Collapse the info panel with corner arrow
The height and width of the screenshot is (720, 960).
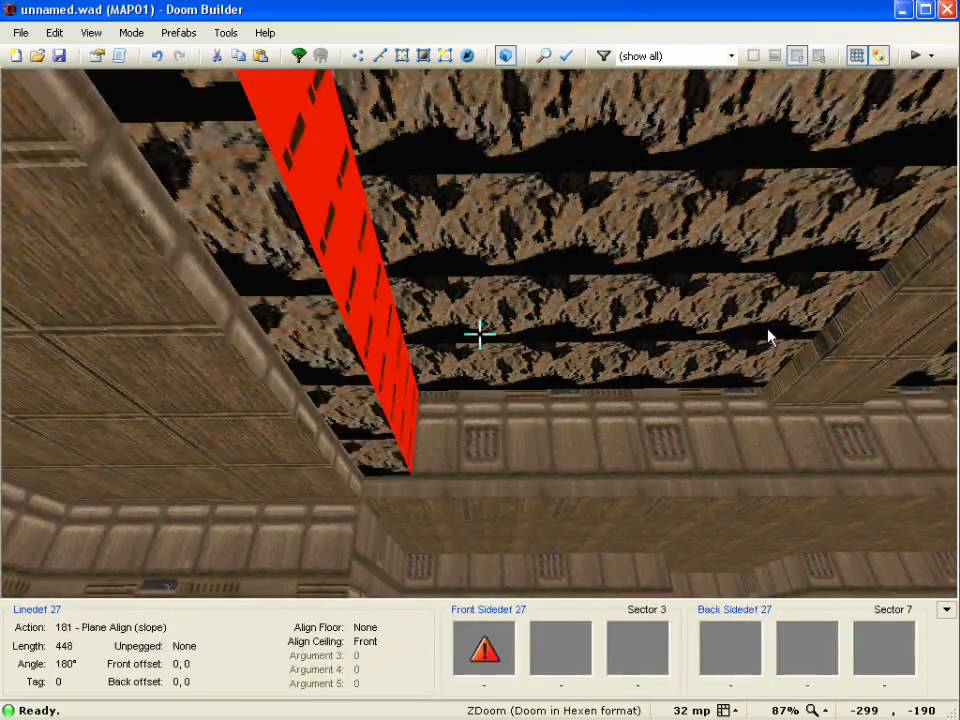(947, 610)
